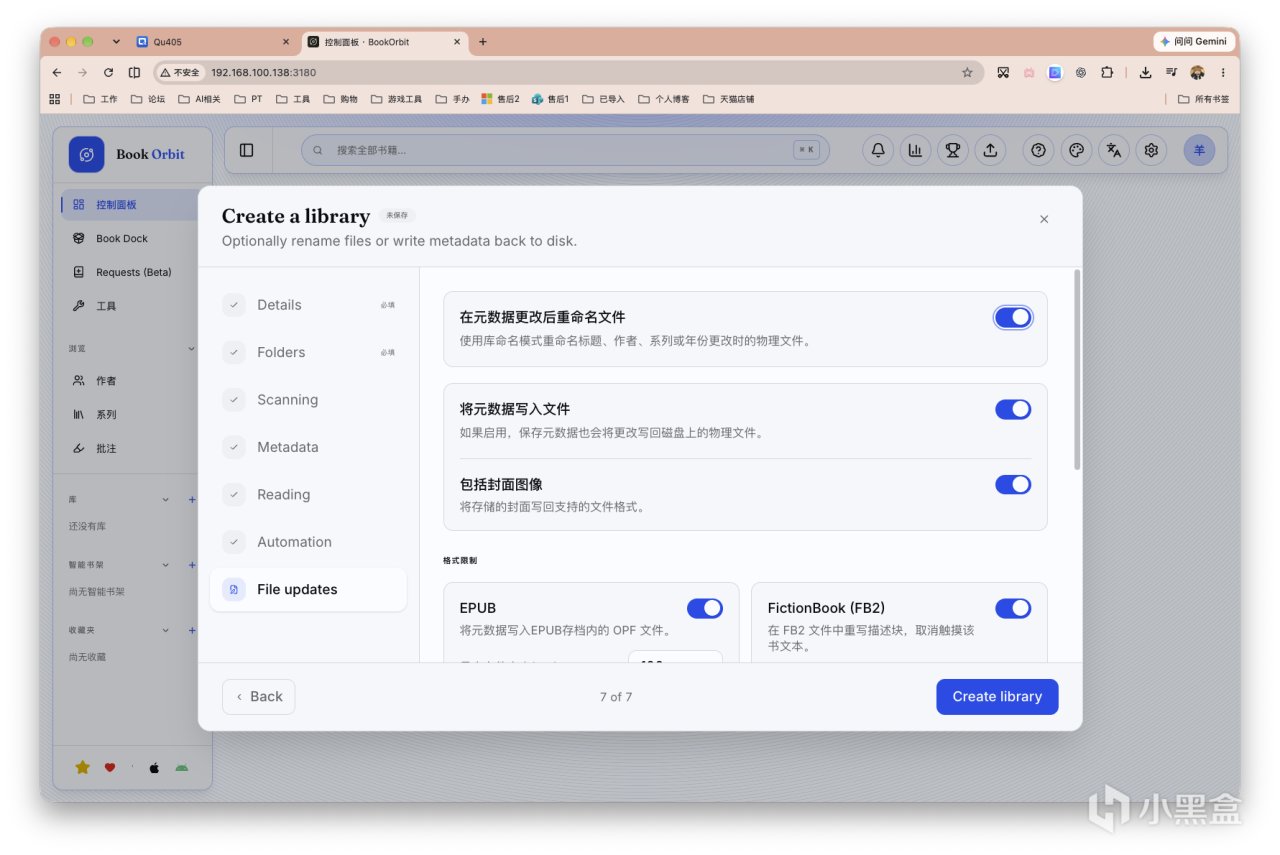Click the user avatar 羊
1280x855 pixels.
[x=1199, y=150]
